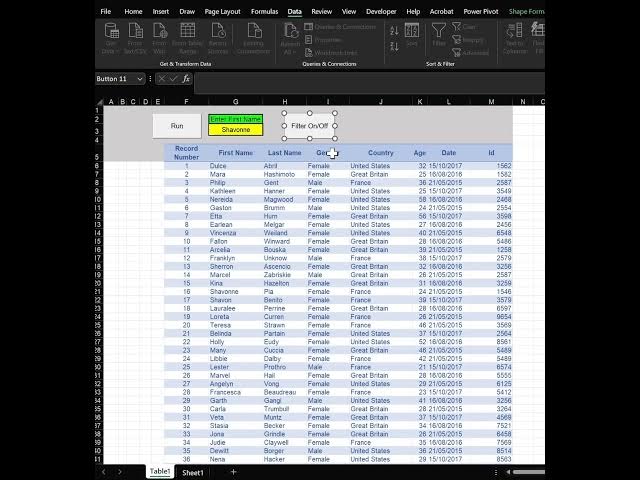Click the Id column header

coord(491,153)
